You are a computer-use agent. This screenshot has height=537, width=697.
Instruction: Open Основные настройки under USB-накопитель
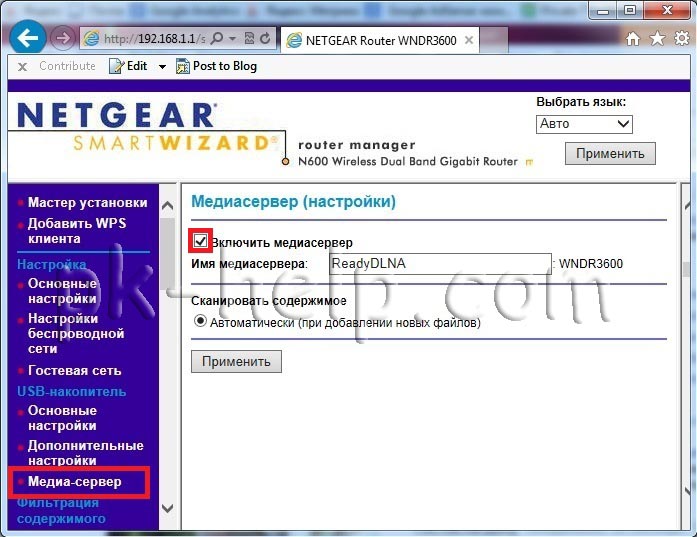(62, 418)
